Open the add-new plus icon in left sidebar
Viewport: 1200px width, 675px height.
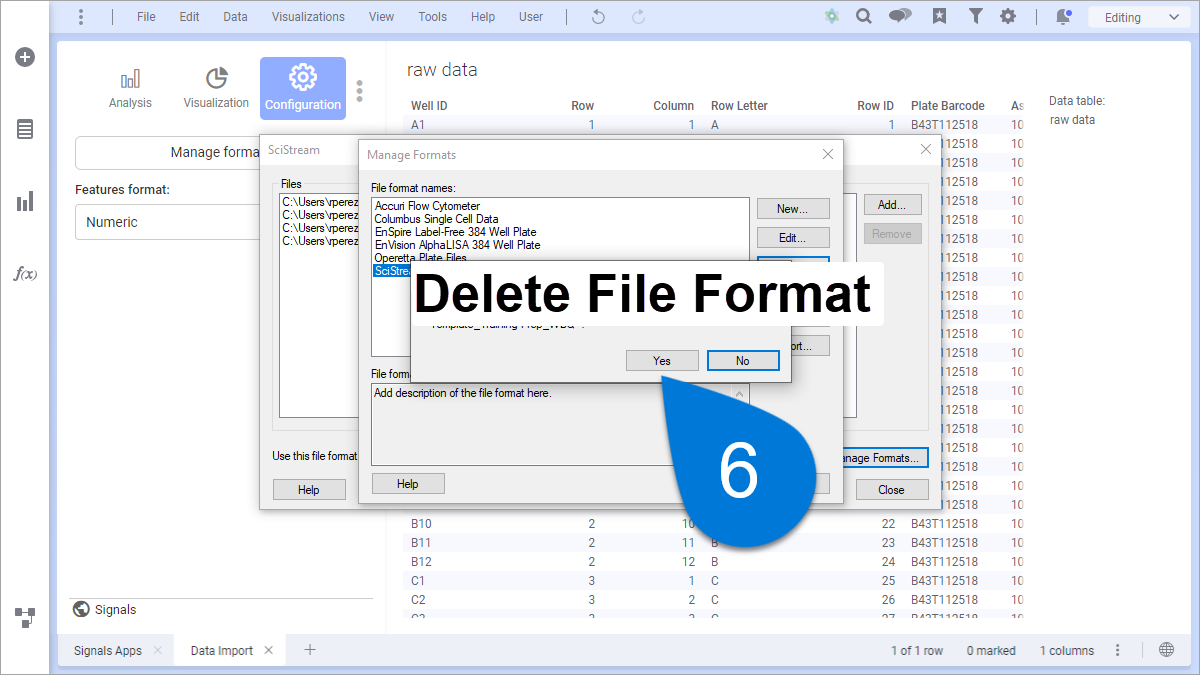click(x=25, y=57)
